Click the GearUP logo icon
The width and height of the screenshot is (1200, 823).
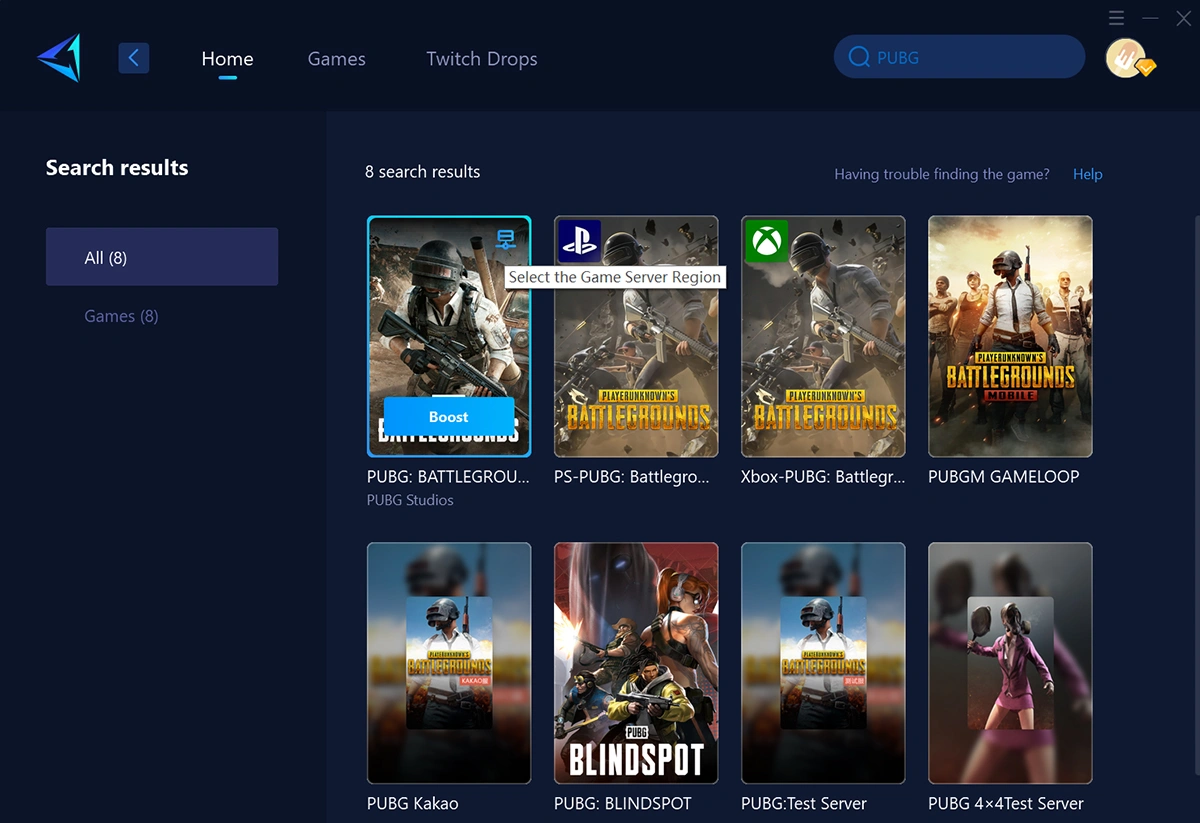[59, 58]
